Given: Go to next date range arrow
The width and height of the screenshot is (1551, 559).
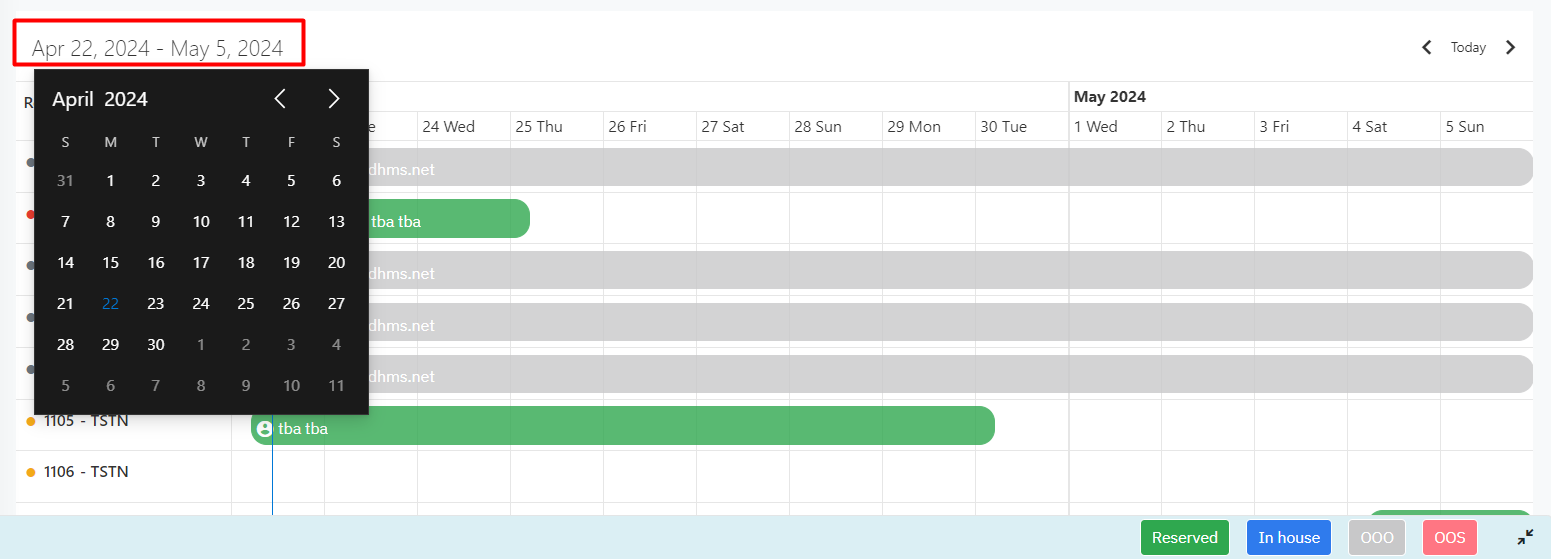Looking at the screenshot, I should point(1511,47).
